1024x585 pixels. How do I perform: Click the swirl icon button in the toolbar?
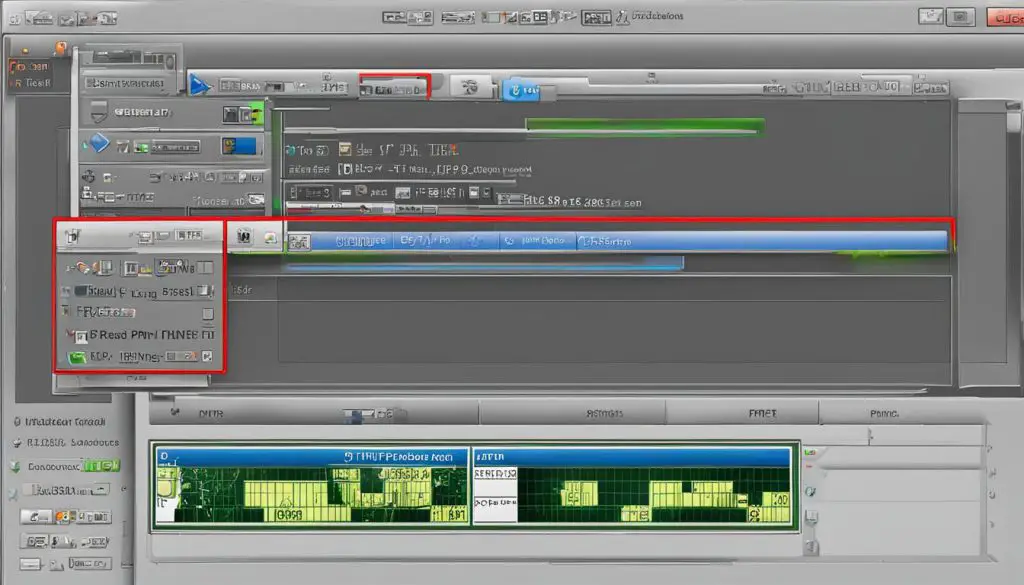469,87
